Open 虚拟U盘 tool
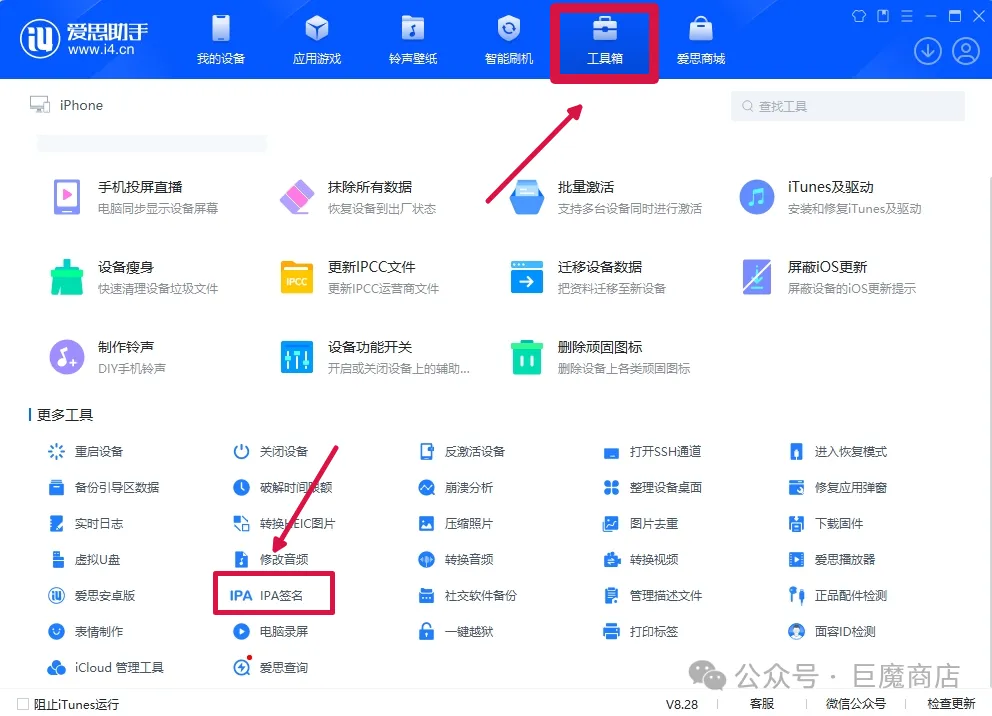 pos(84,560)
